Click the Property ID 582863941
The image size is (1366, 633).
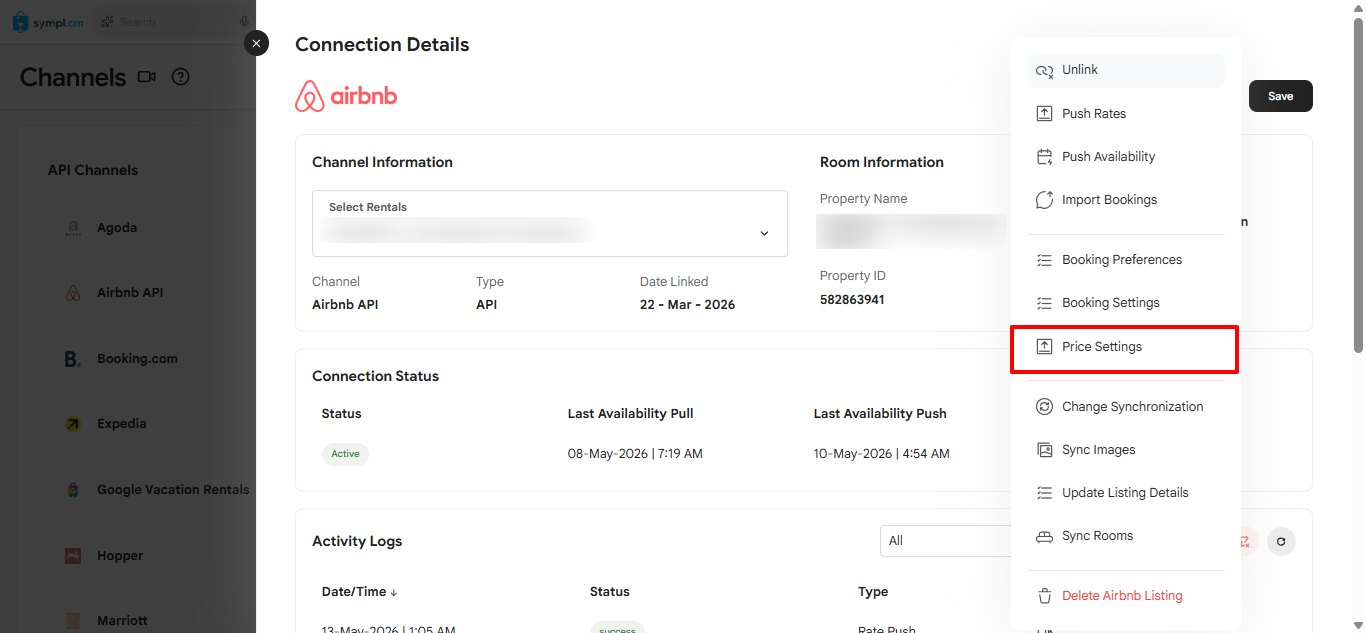pos(852,300)
